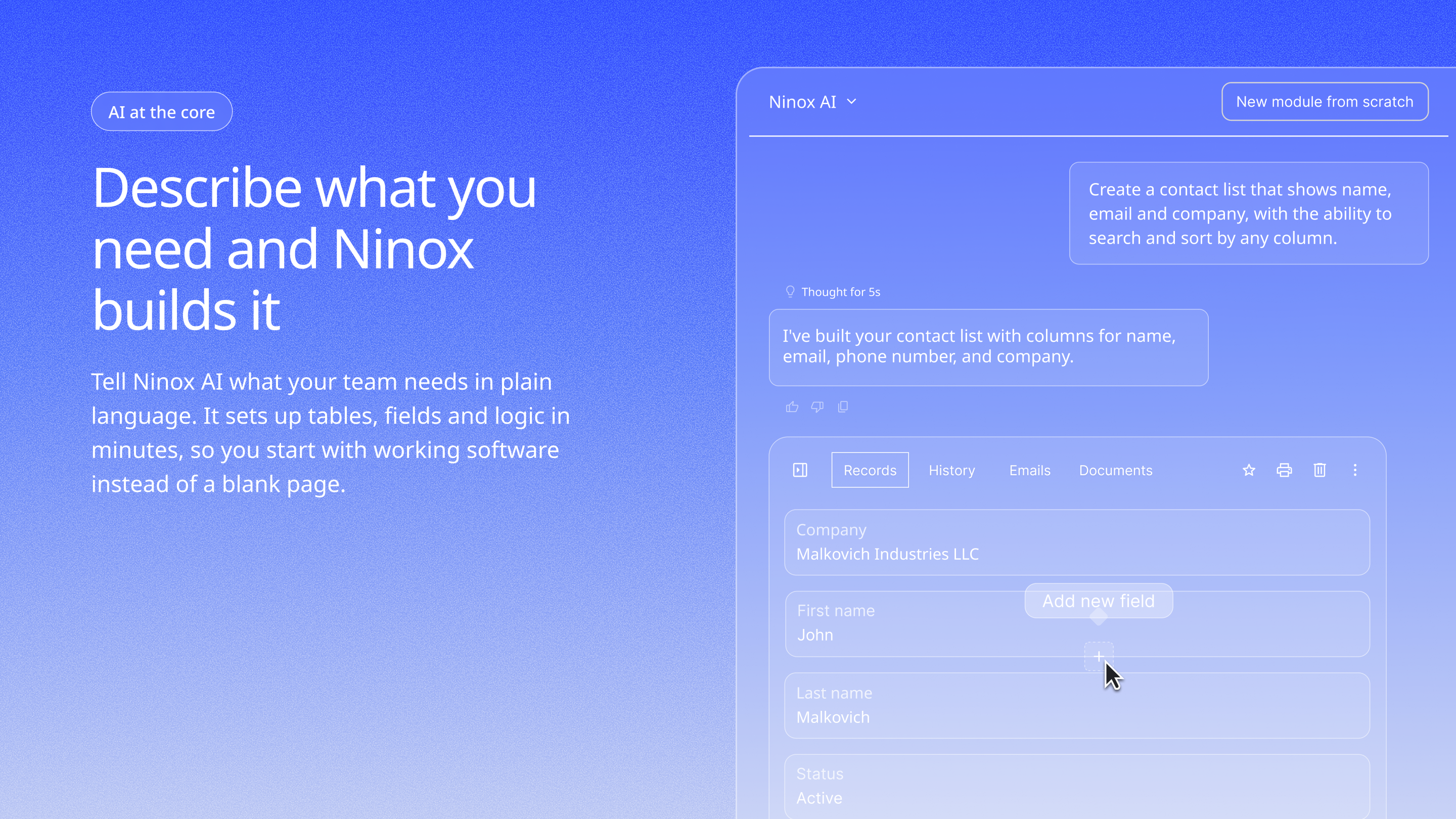This screenshot has width=1456, height=819.
Task: Edit the Company field Malkovich Industries LLC
Action: [1077, 542]
